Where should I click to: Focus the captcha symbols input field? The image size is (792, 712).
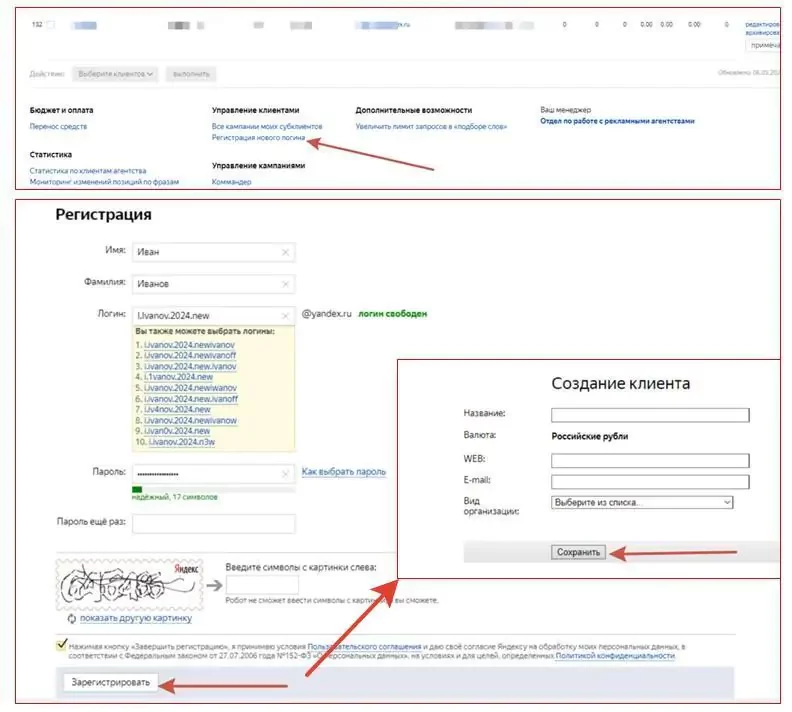click(262, 585)
